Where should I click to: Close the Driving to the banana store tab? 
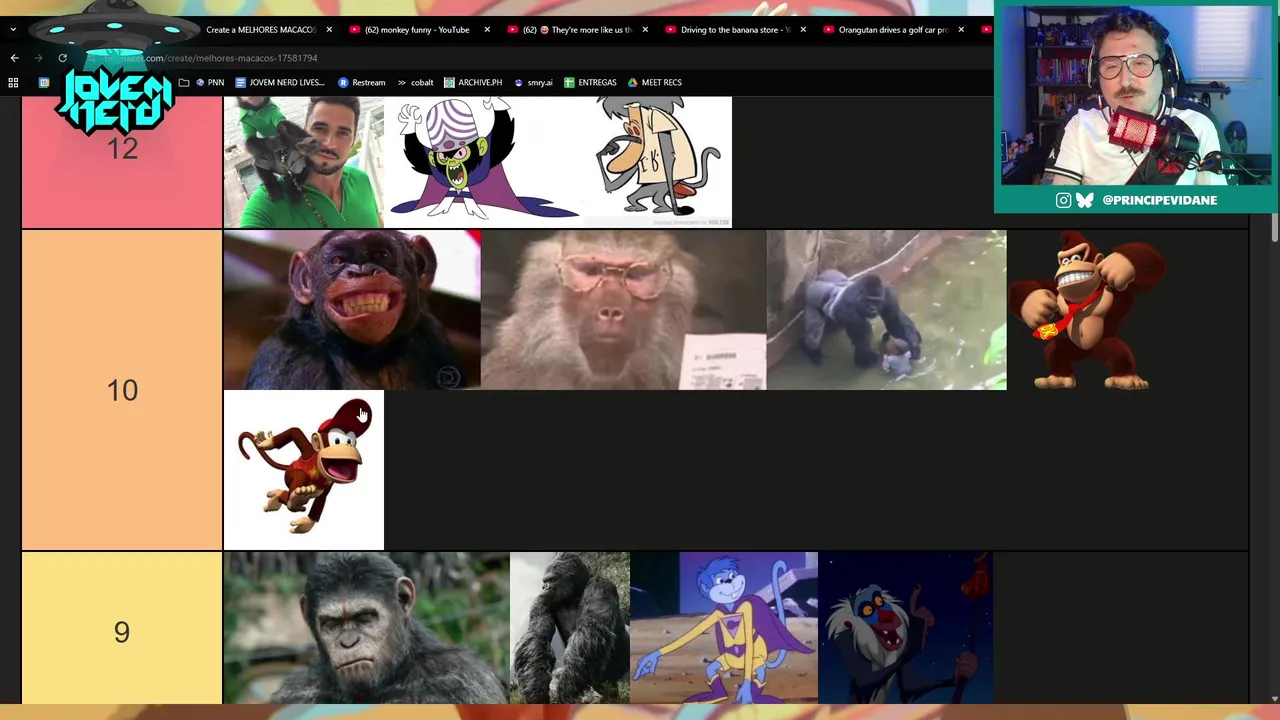point(803,30)
